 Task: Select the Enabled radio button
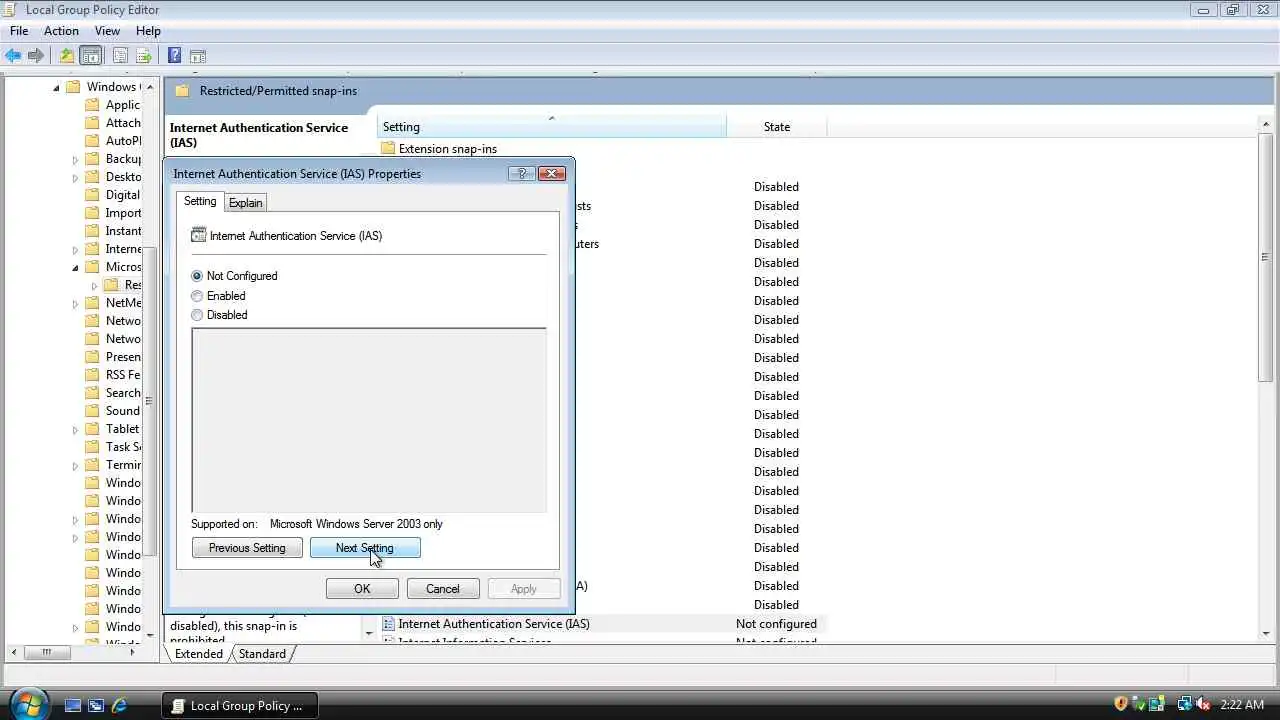[197, 296]
